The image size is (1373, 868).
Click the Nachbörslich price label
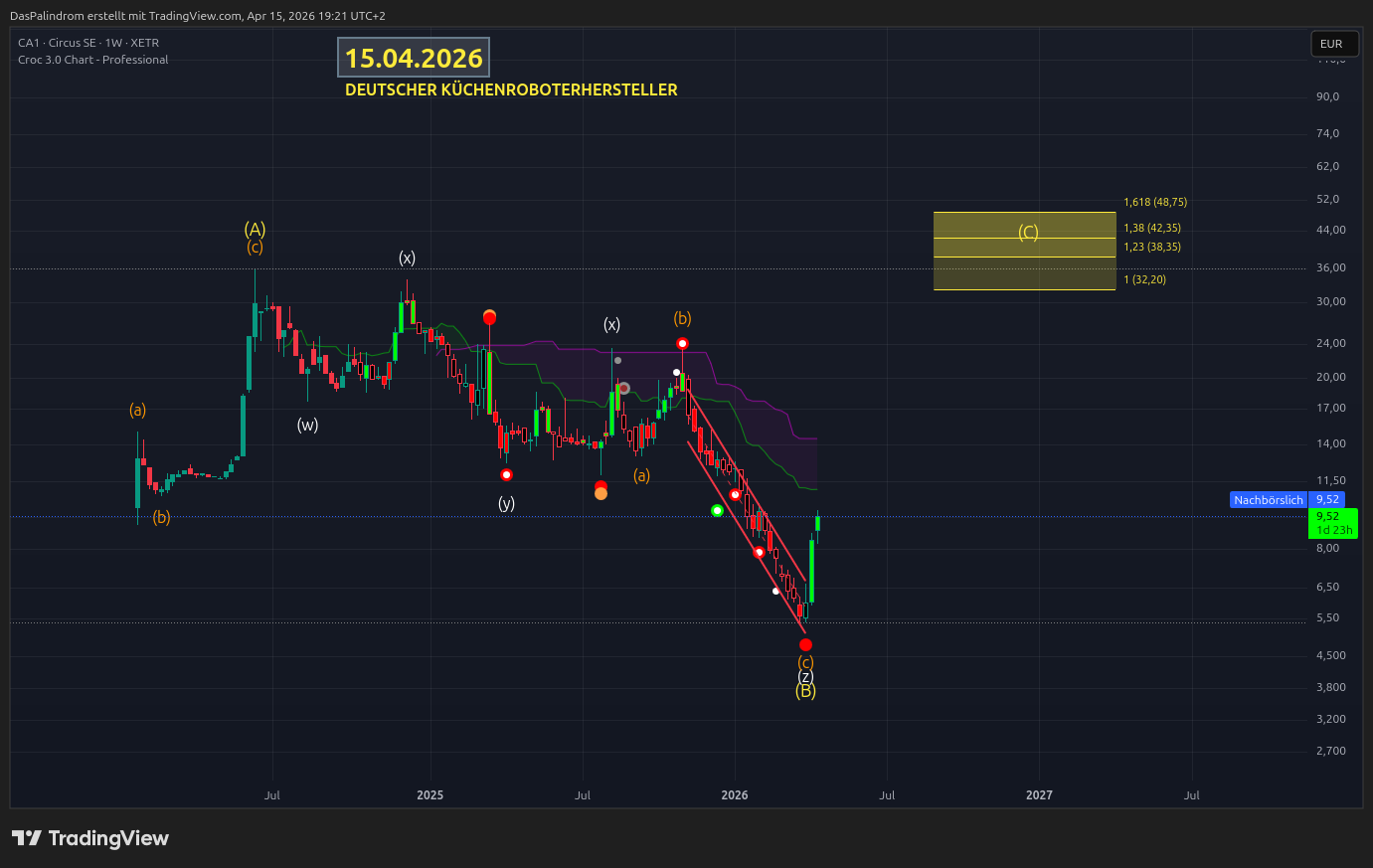point(1268,500)
